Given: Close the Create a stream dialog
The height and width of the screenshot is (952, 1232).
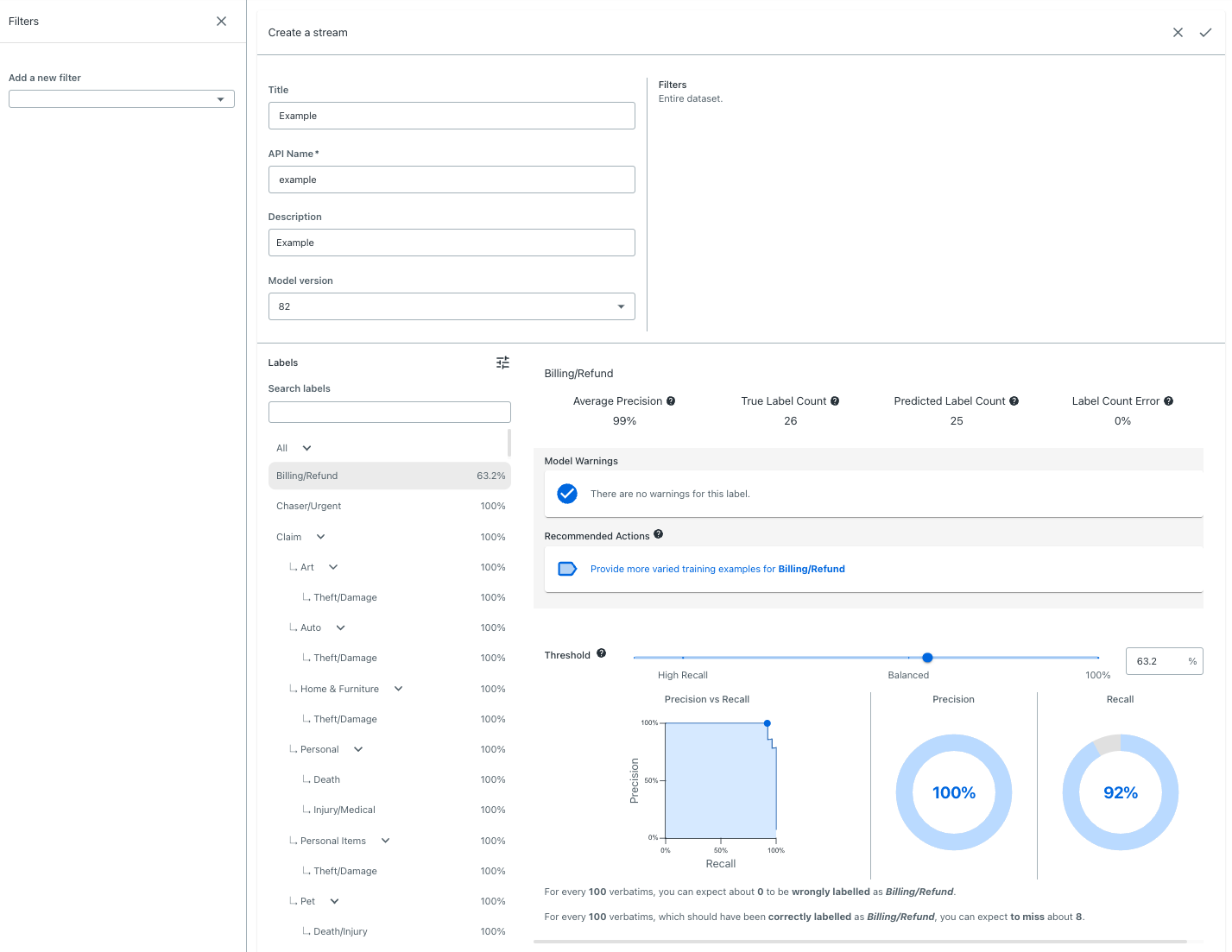Looking at the screenshot, I should pos(1178,33).
